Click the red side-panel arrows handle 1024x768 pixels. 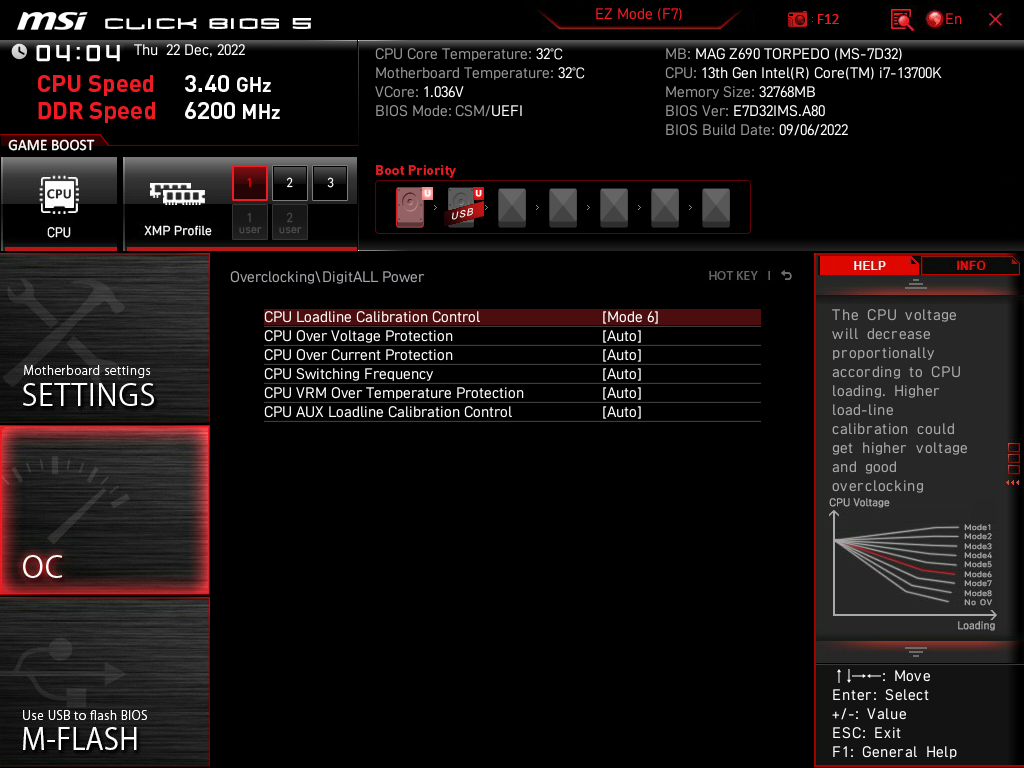pyautogui.click(x=1013, y=483)
